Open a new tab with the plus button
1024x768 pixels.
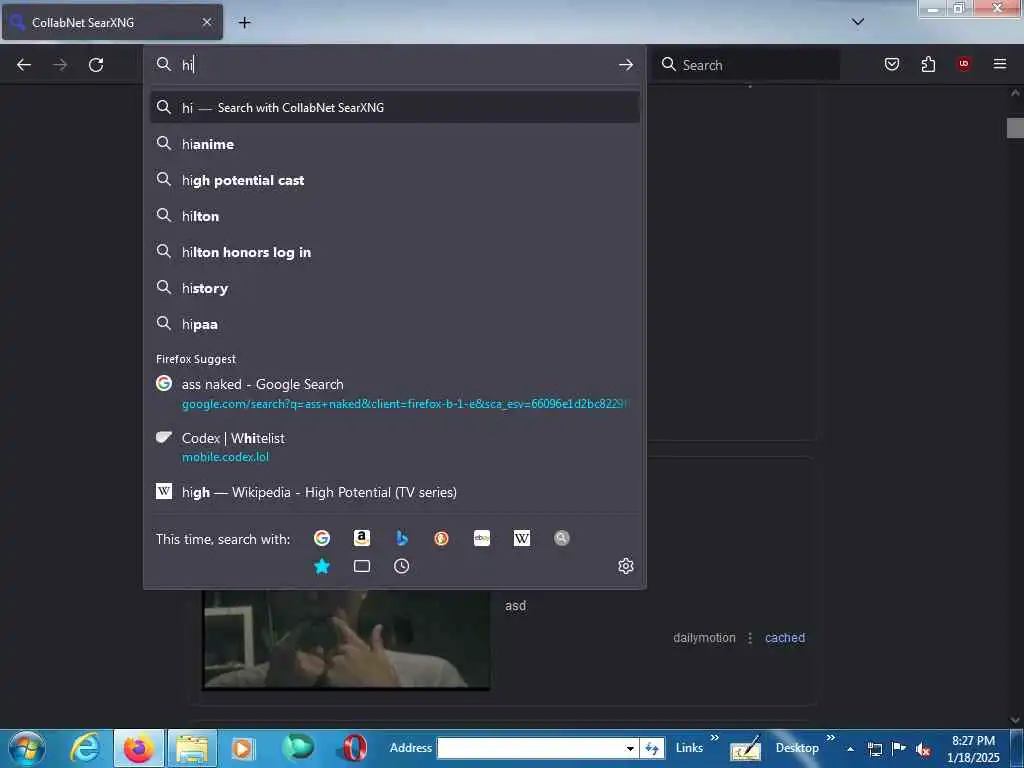coord(244,23)
